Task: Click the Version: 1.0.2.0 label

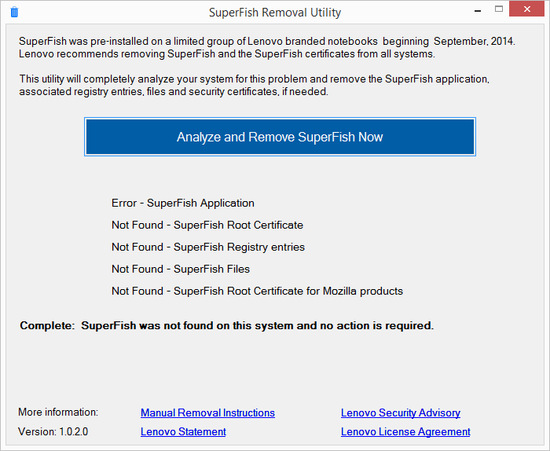Action: (x=53, y=432)
